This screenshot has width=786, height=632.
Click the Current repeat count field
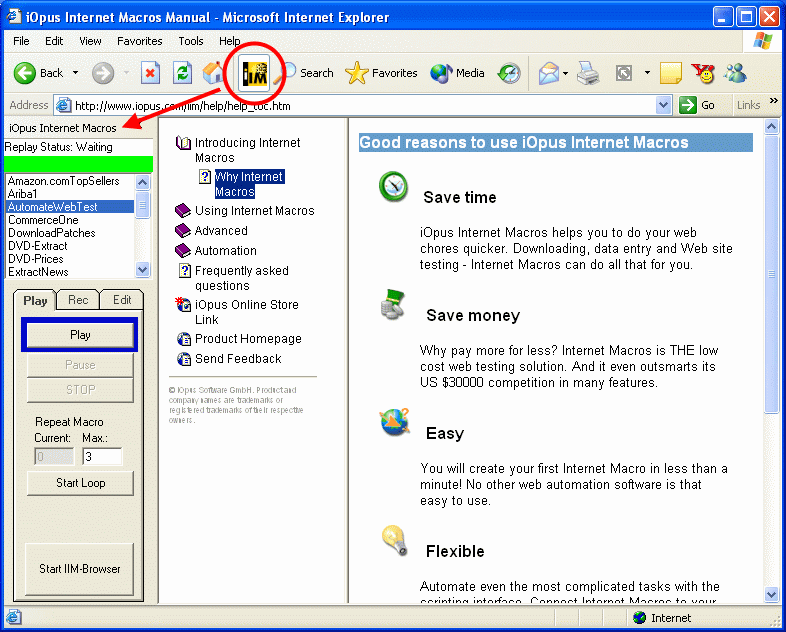point(54,456)
